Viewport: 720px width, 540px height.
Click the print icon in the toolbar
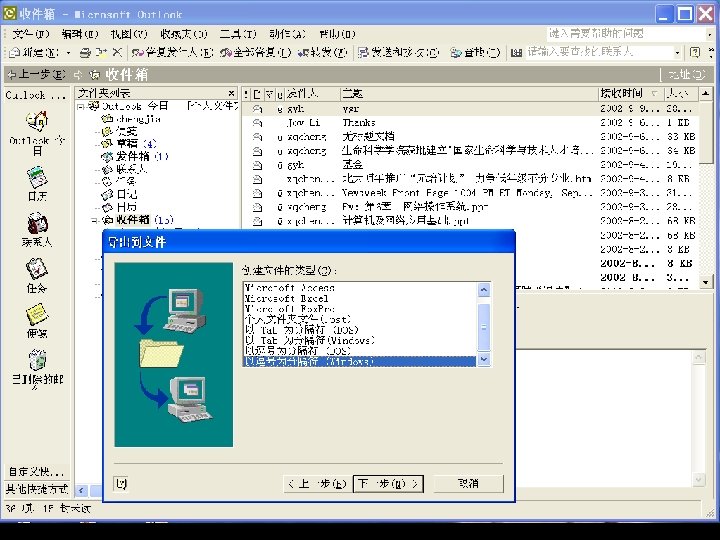(x=85, y=53)
